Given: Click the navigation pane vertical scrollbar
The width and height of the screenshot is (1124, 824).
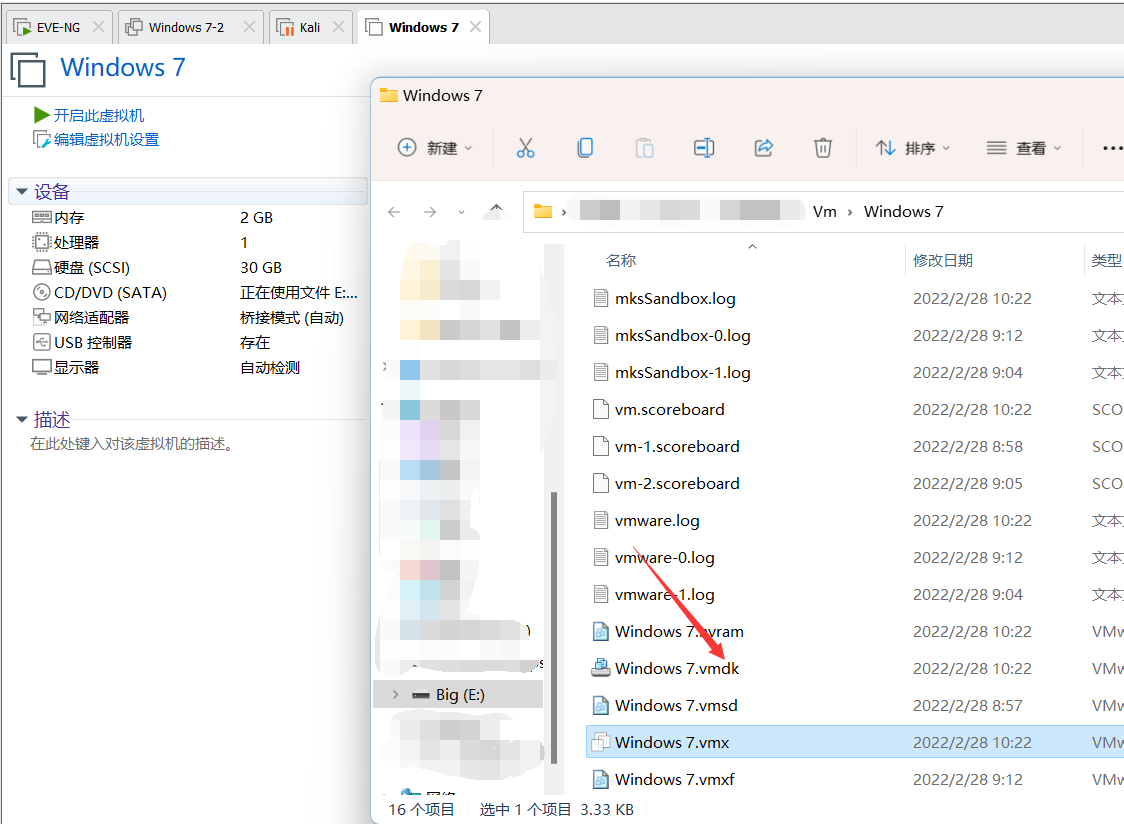Looking at the screenshot, I should (x=553, y=628).
